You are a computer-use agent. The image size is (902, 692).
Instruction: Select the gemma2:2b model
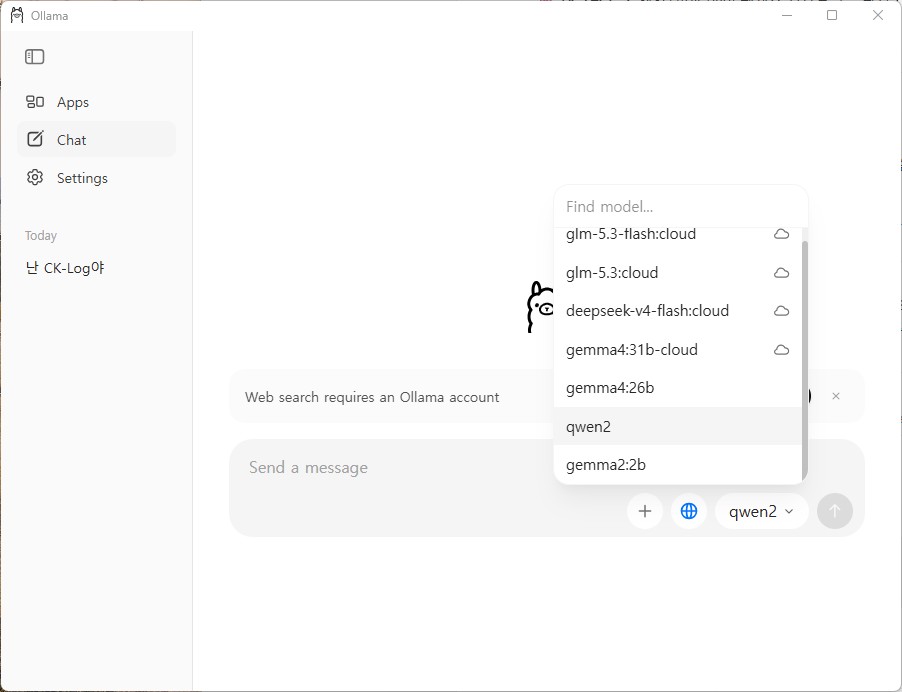click(678, 464)
